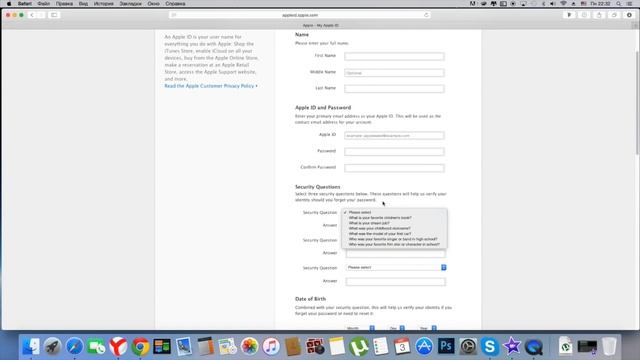Image resolution: width=640 pixels, height=360 pixels.
Task: Open Wi-Fi status menu
Action: pos(563,4)
